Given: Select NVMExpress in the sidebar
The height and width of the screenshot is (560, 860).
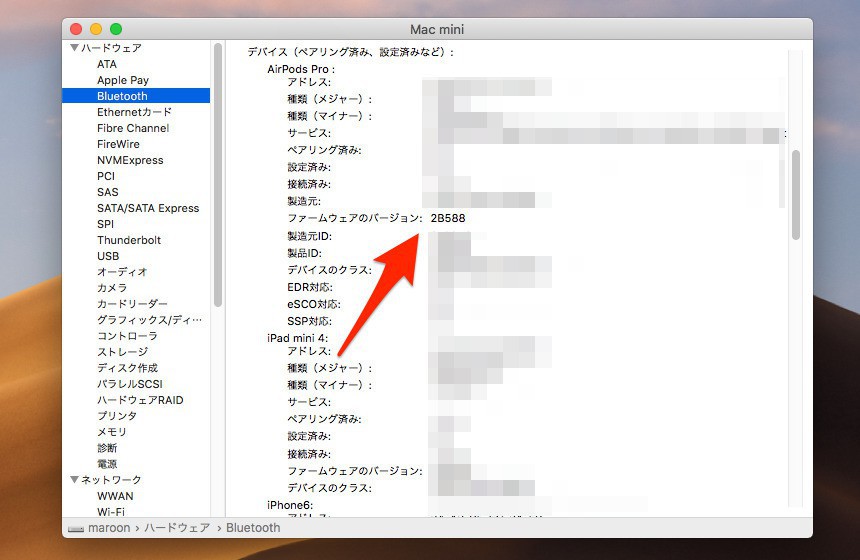Looking at the screenshot, I should (x=130, y=160).
